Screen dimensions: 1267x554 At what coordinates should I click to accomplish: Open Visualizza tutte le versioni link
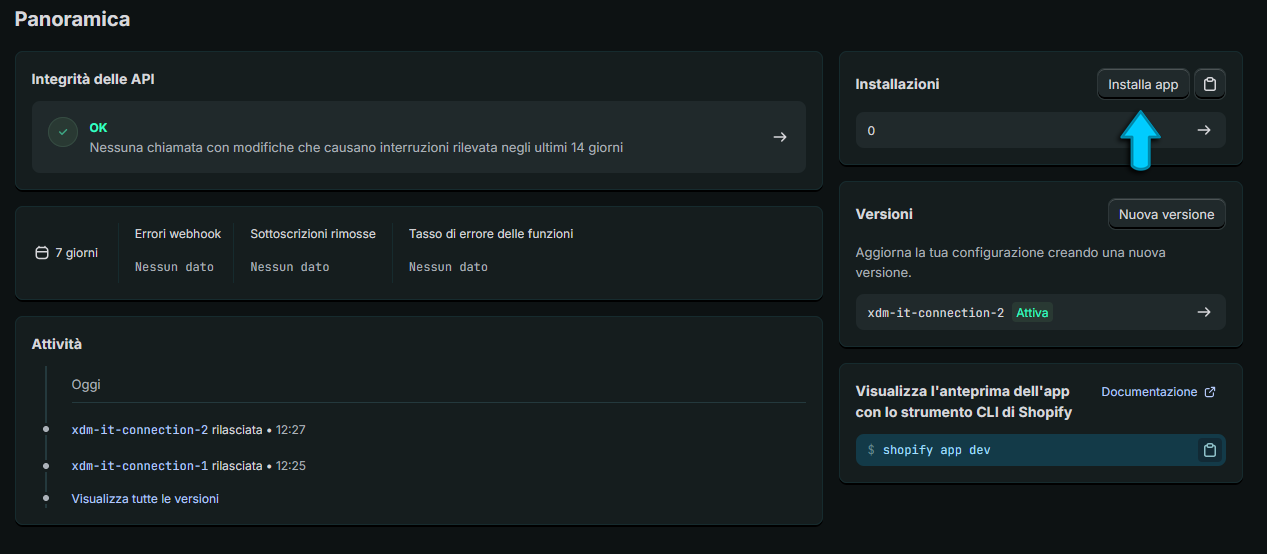(145, 498)
